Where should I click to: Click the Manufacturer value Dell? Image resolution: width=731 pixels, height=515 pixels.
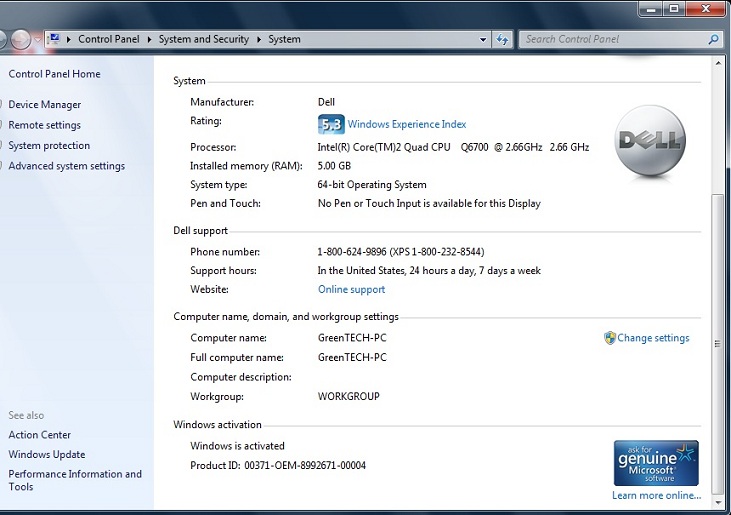tap(326, 102)
